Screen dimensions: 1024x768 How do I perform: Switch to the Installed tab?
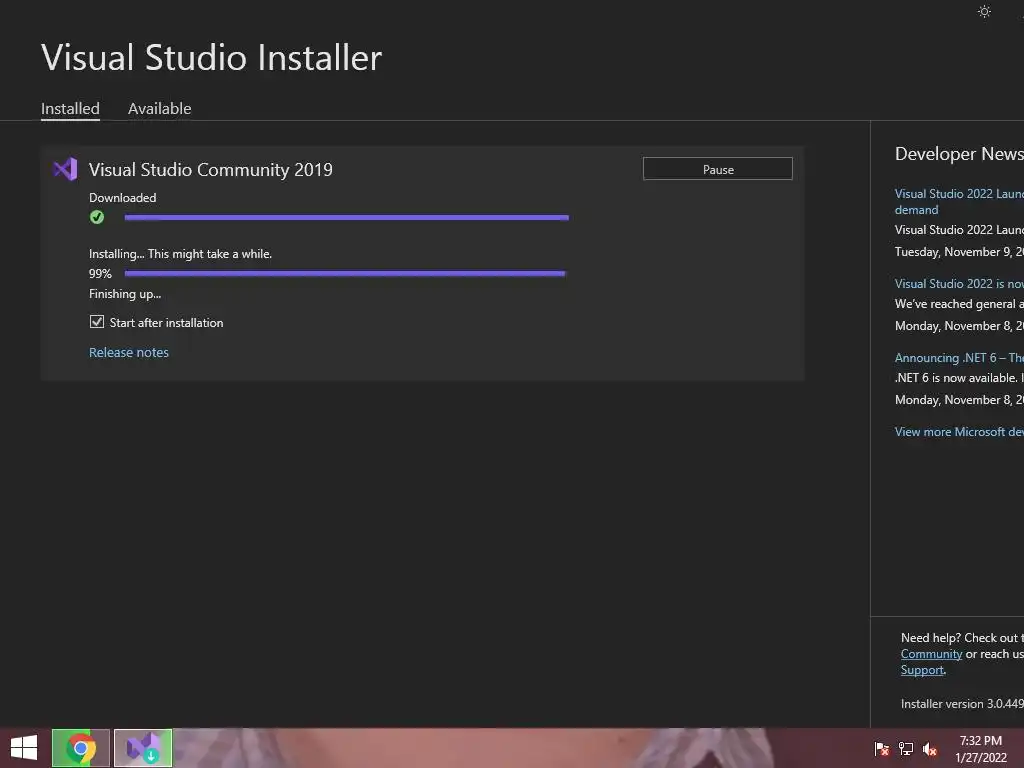coord(70,108)
